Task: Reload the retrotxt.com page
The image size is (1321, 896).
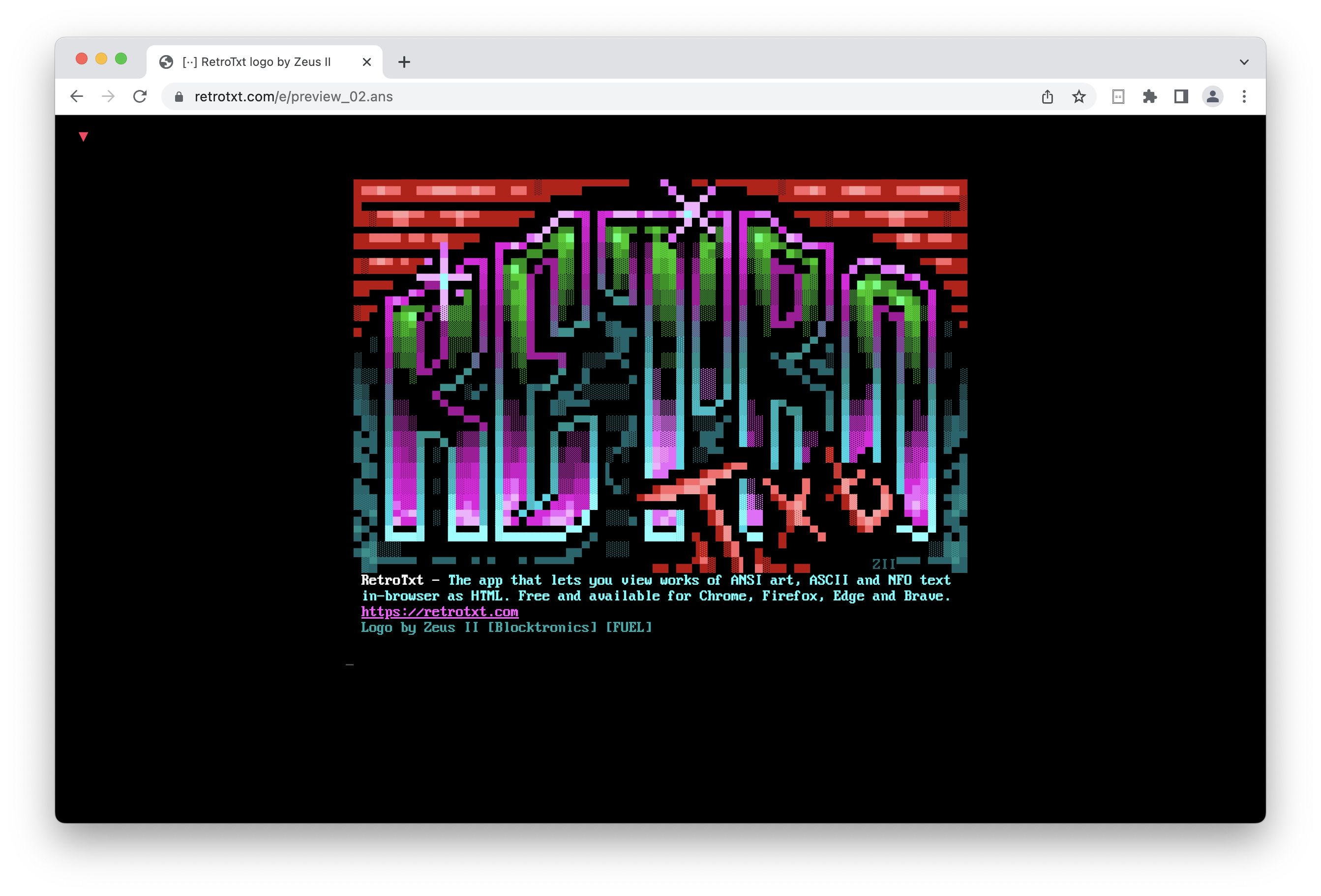Action: point(140,97)
